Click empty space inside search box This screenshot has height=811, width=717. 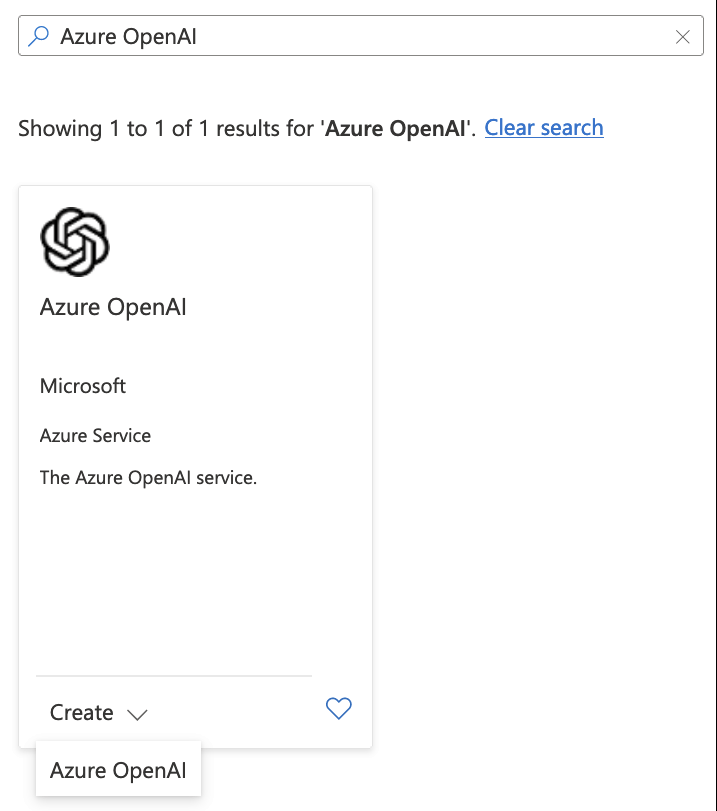tap(435, 36)
